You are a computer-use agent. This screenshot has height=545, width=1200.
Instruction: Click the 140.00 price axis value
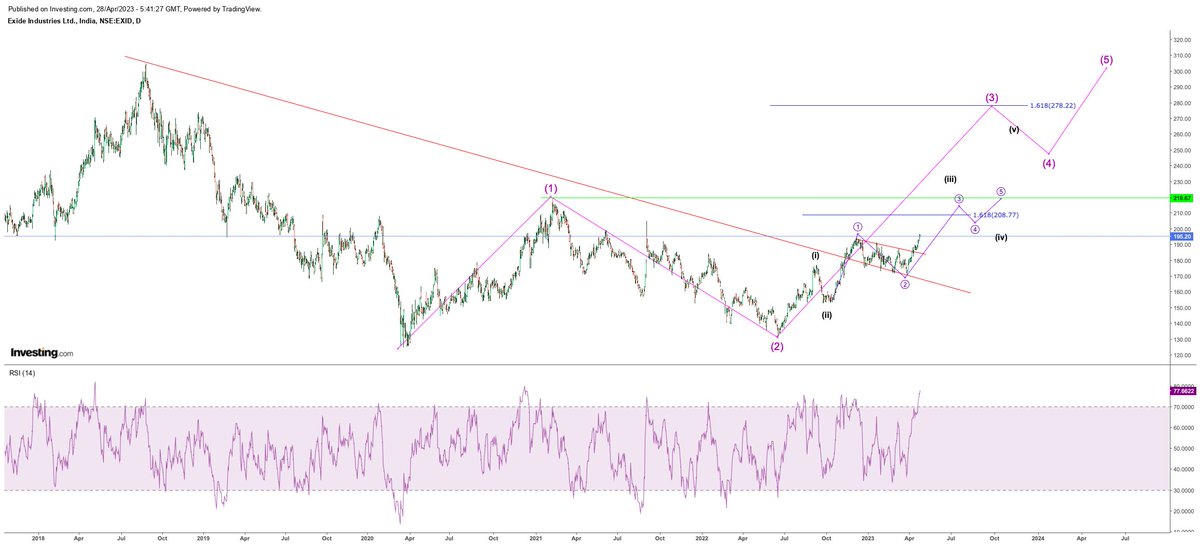click(x=1181, y=323)
